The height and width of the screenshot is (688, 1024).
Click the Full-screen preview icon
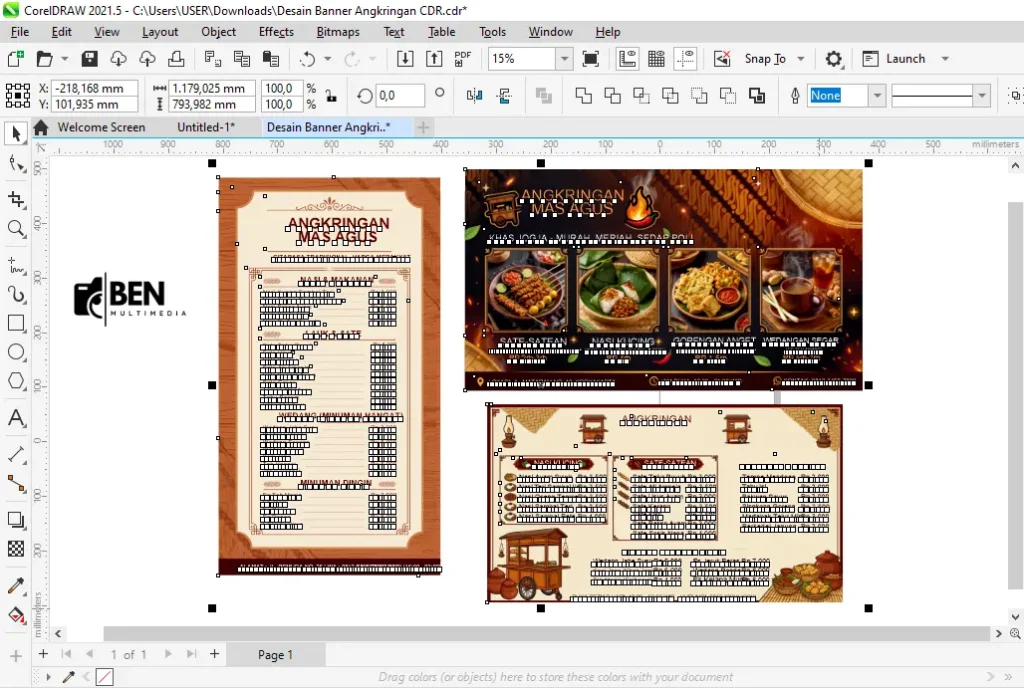(x=590, y=59)
